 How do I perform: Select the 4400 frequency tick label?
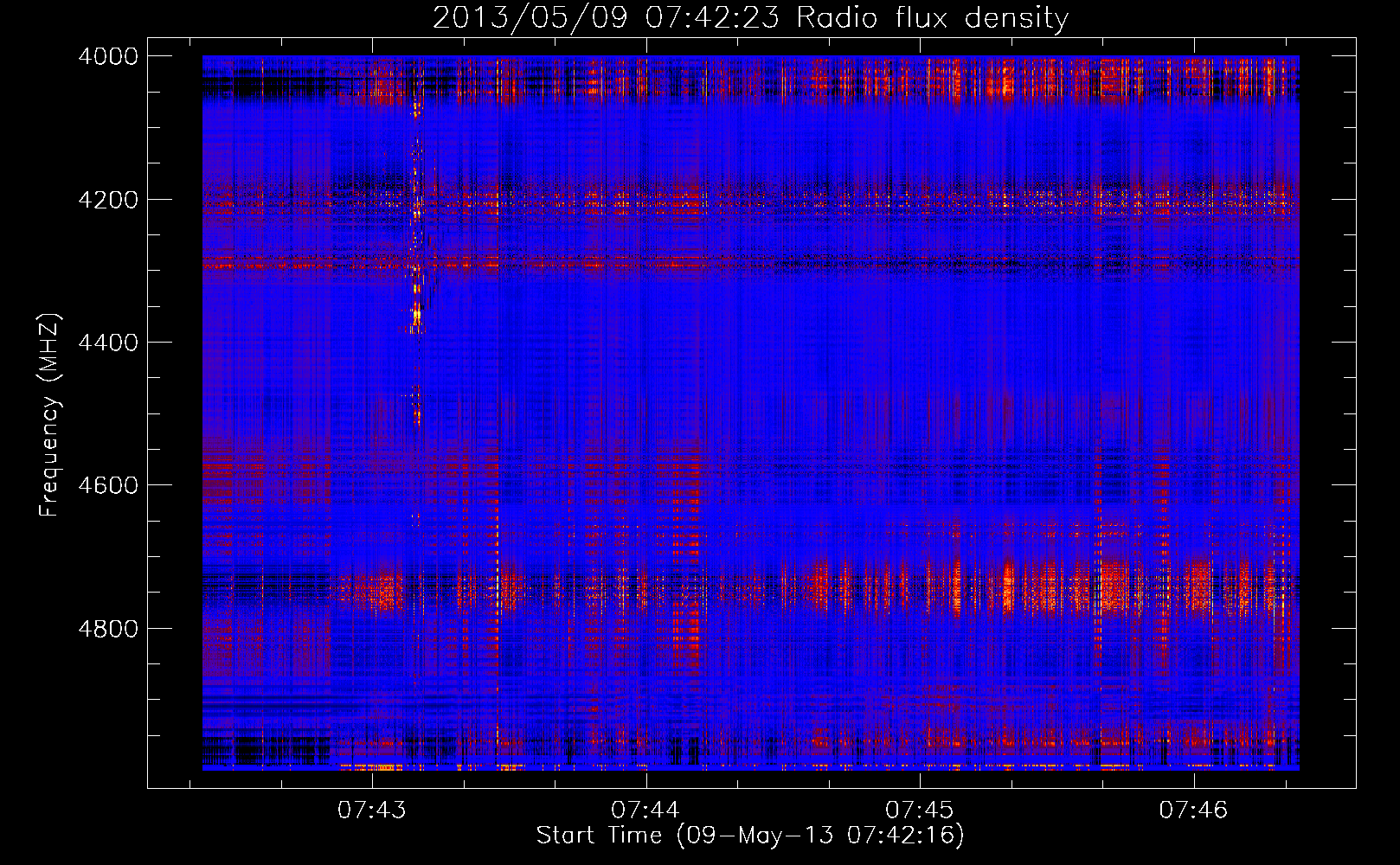click(x=108, y=343)
